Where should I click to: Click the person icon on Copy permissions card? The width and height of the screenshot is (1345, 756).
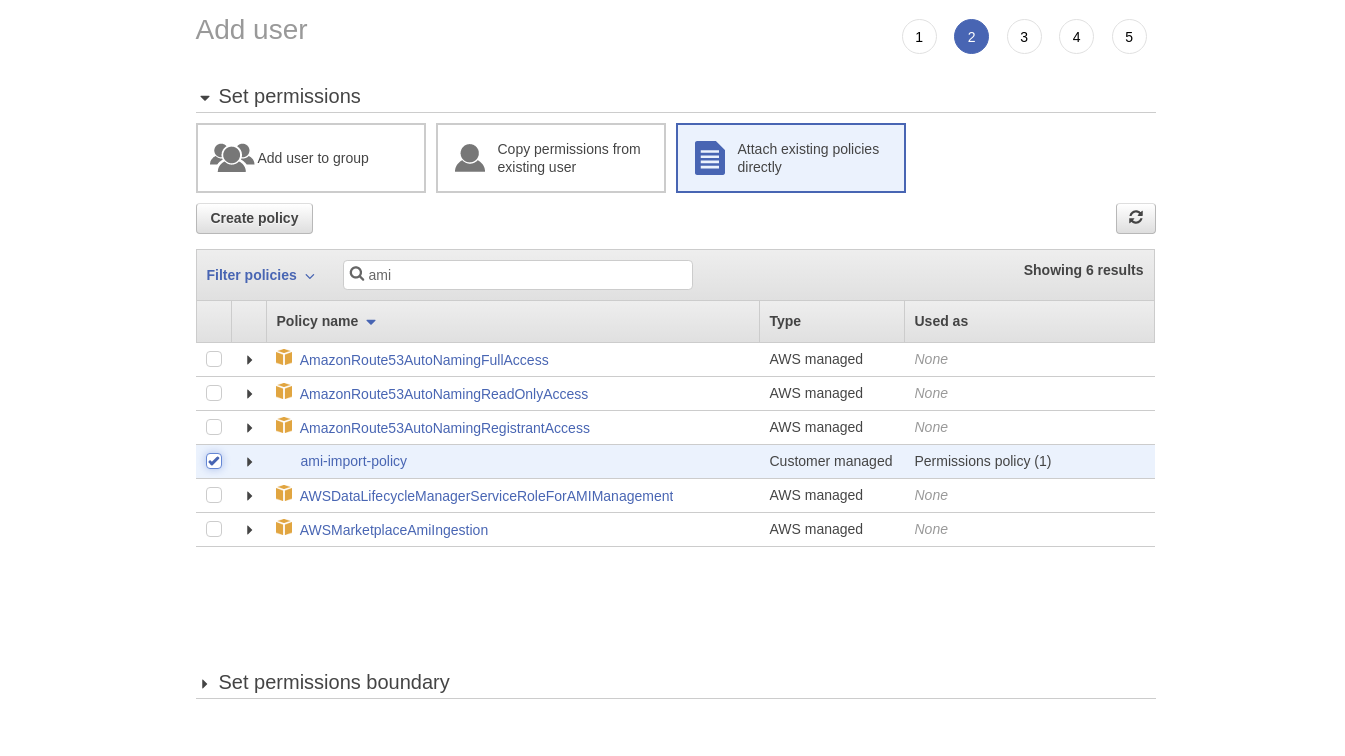coord(469,157)
